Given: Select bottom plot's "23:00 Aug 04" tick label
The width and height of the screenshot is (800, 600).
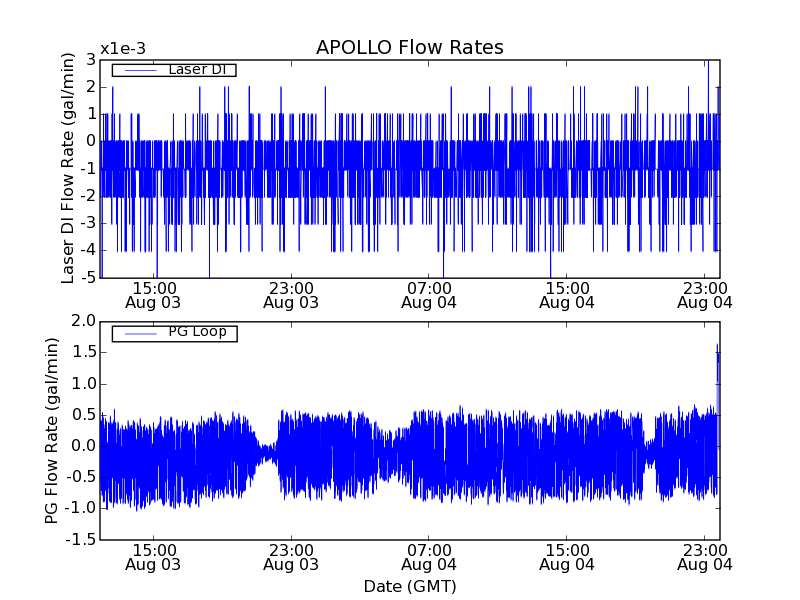Looking at the screenshot, I should [x=705, y=557].
